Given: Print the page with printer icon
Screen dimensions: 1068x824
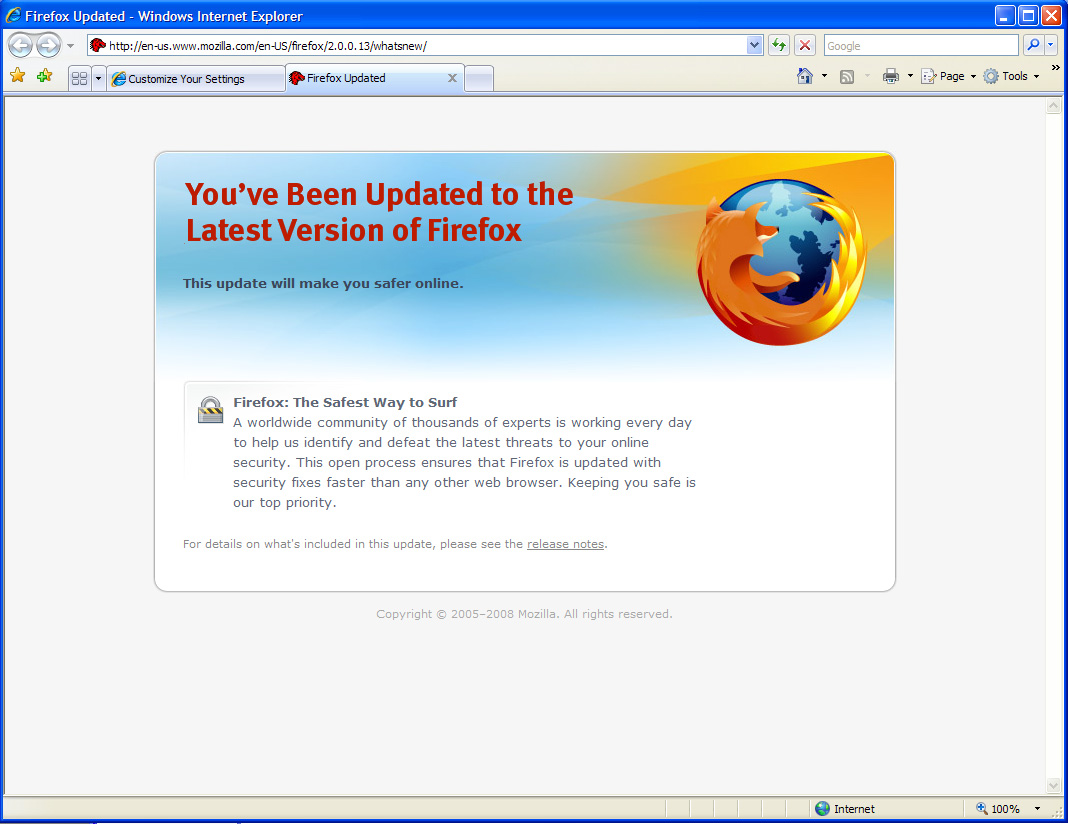Looking at the screenshot, I should (x=890, y=76).
